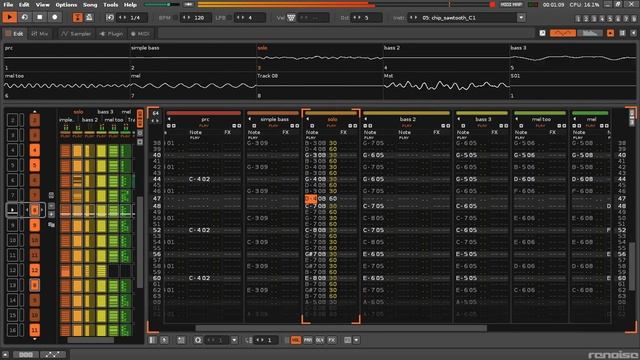The height and width of the screenshot is (360, 640).
Task: Click pattern length value 64
Action: (155, 113)
